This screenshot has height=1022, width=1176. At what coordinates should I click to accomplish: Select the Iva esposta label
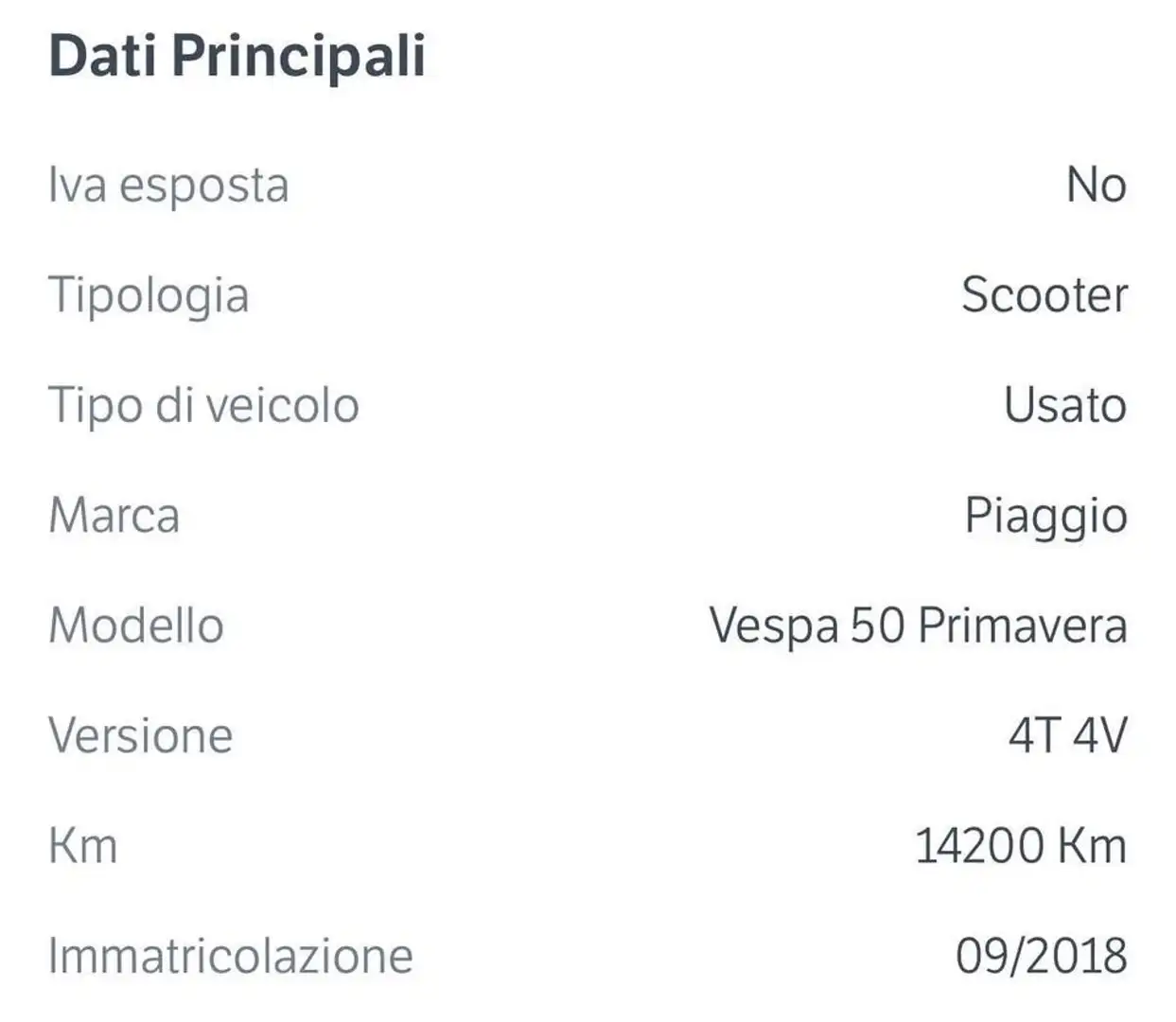click(168, 185)
